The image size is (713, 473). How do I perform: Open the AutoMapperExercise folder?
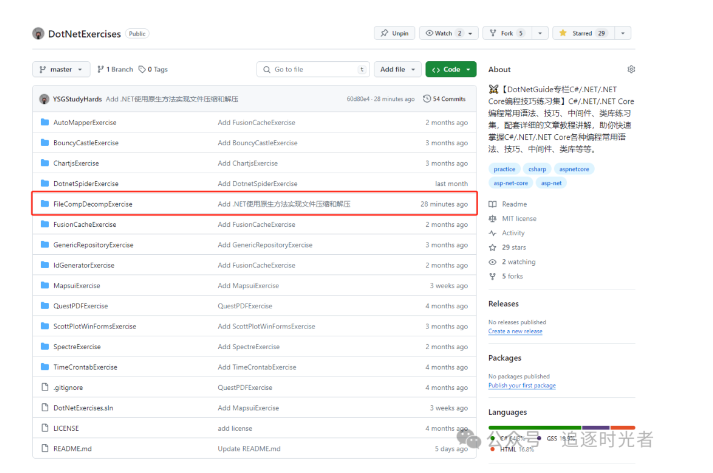tap(85, 123)
